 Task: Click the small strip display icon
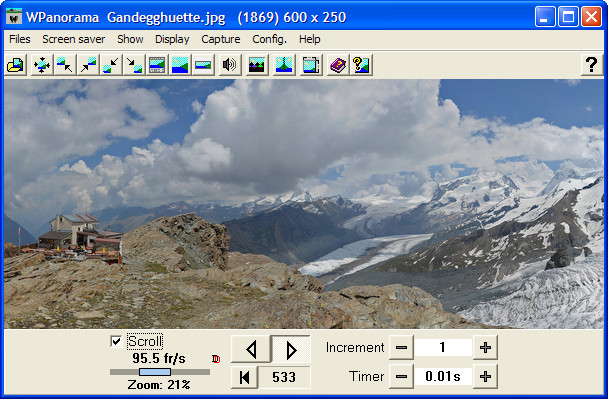(203, 65)
